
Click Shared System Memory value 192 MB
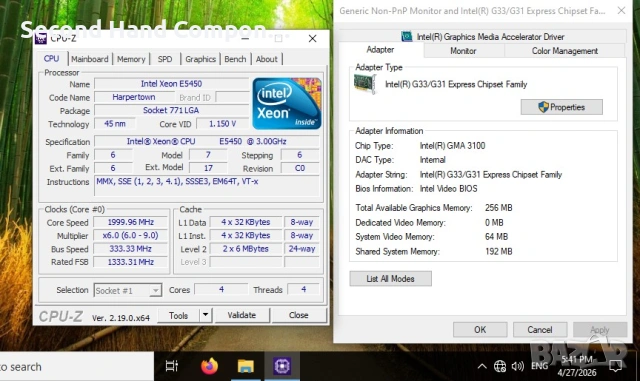click(498, 252)
